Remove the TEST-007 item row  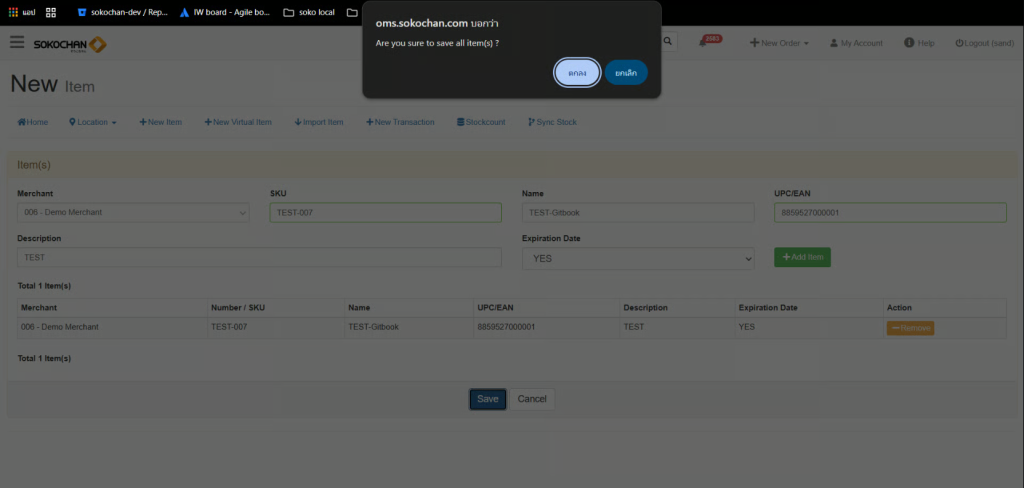click(909, 328)
